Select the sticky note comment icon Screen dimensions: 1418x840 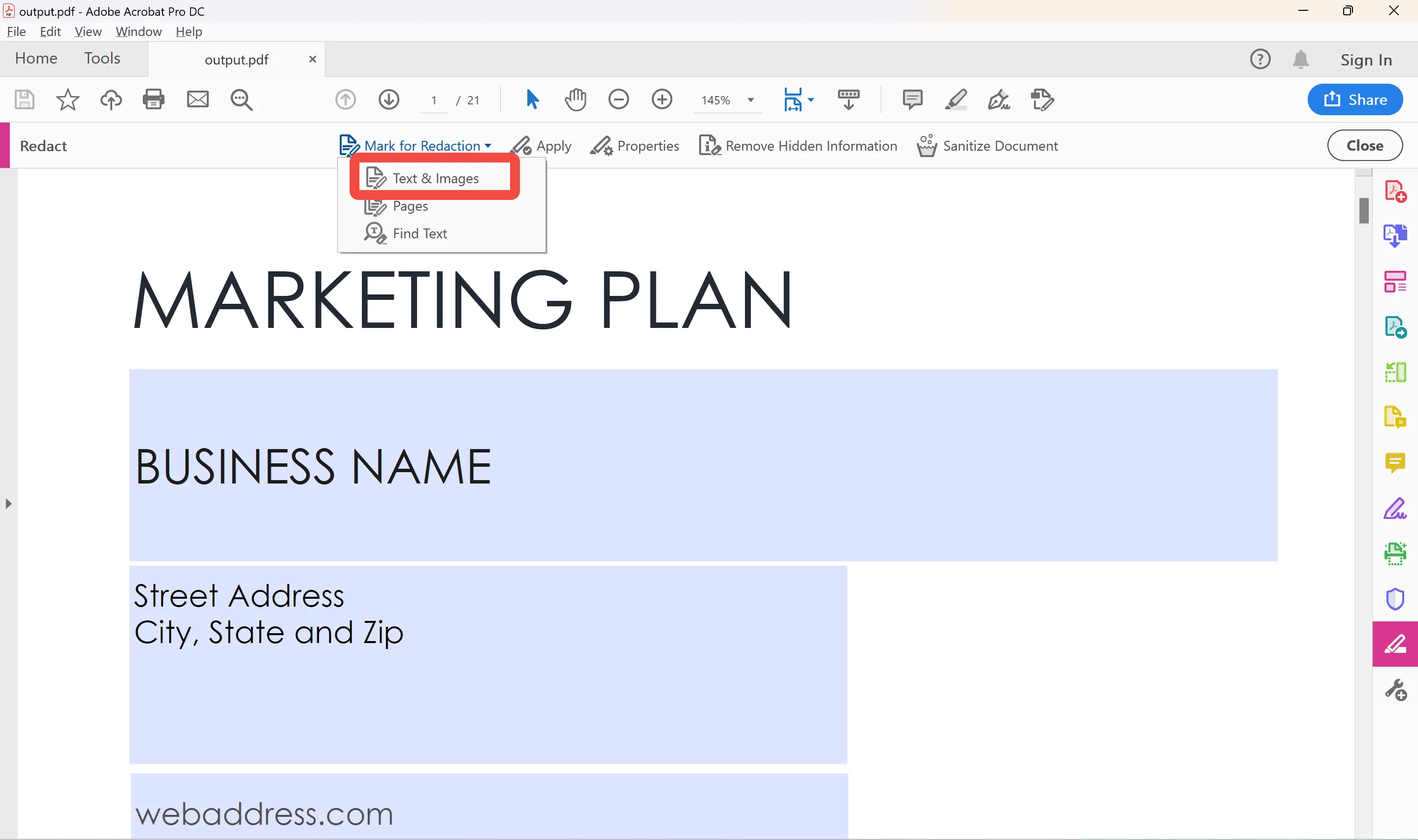coord(911,100)
